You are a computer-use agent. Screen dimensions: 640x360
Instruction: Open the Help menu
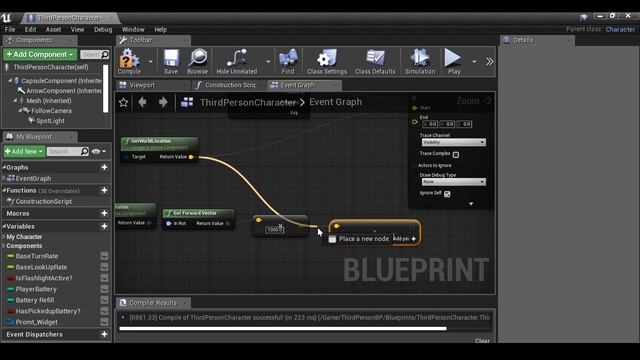[160, 29]
